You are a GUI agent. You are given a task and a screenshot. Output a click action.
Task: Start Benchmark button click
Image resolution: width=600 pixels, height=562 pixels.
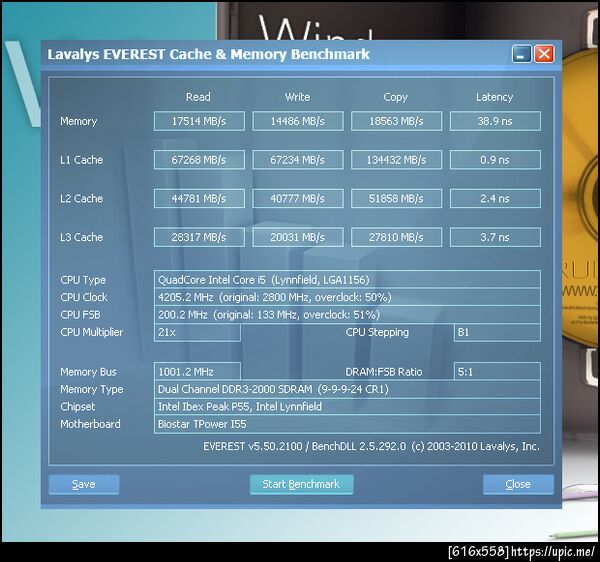pos(301,484)
